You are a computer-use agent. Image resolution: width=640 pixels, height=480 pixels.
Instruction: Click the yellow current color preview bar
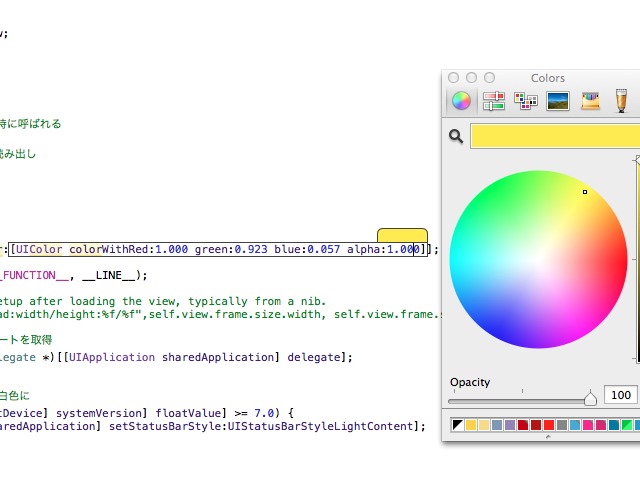[555, 136]
